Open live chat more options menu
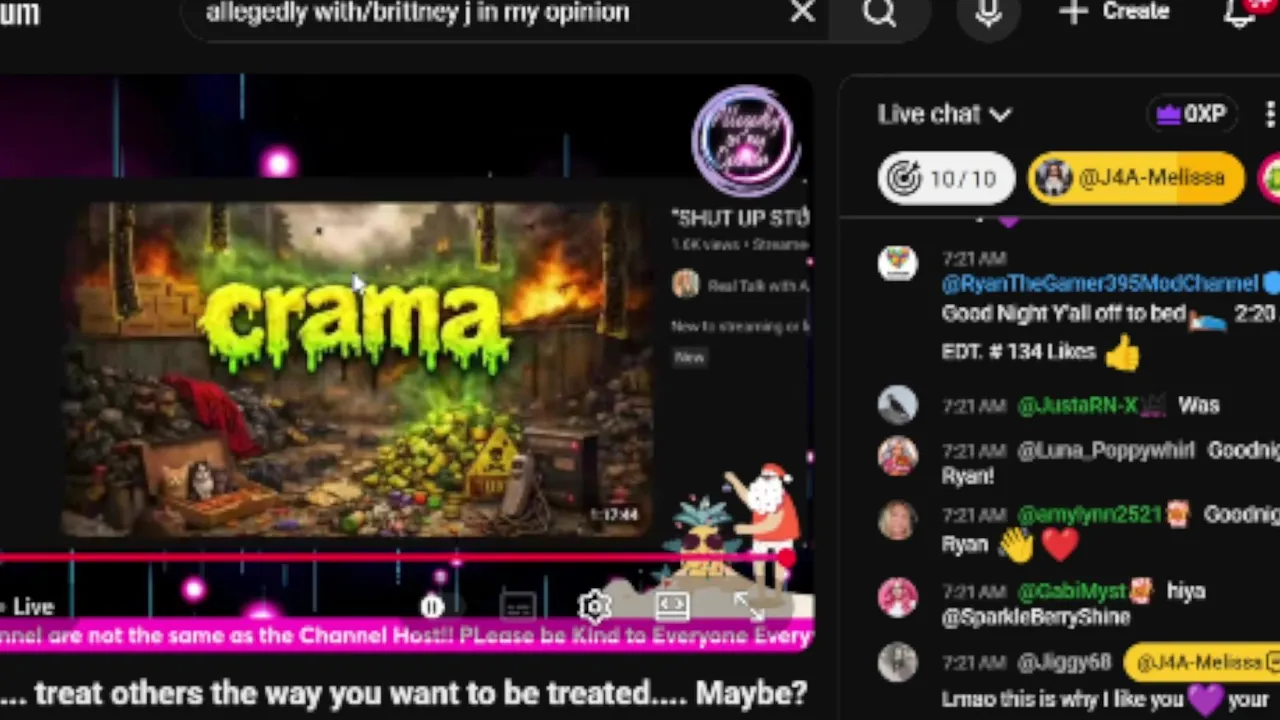The height and width of the screenshot is (720, 1280). (1269, 115)
